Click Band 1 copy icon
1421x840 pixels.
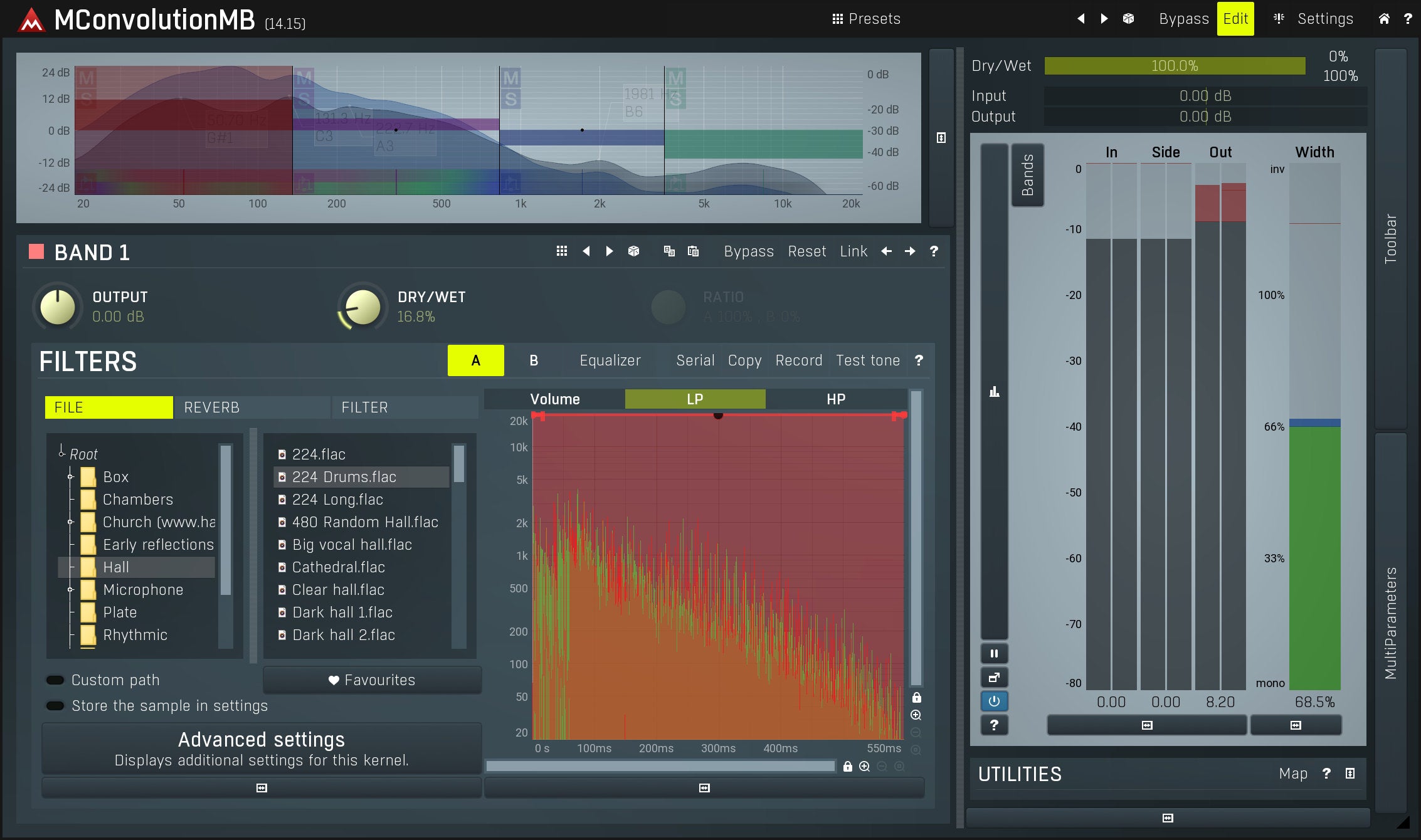pos(669,251)
